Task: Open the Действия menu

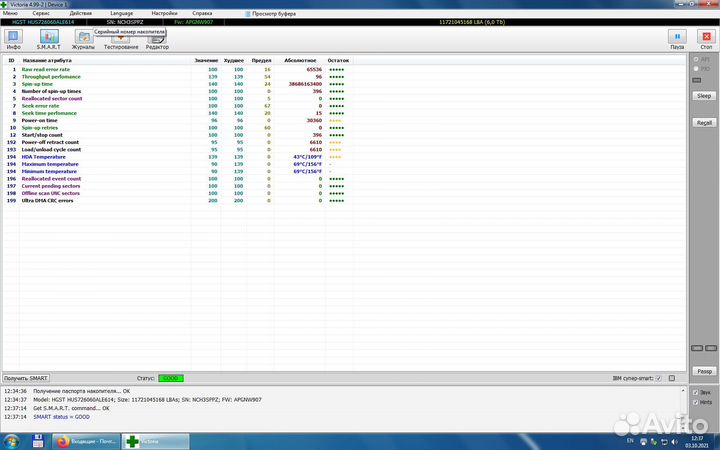Action: pyautogui.click(x=81, y=13)
